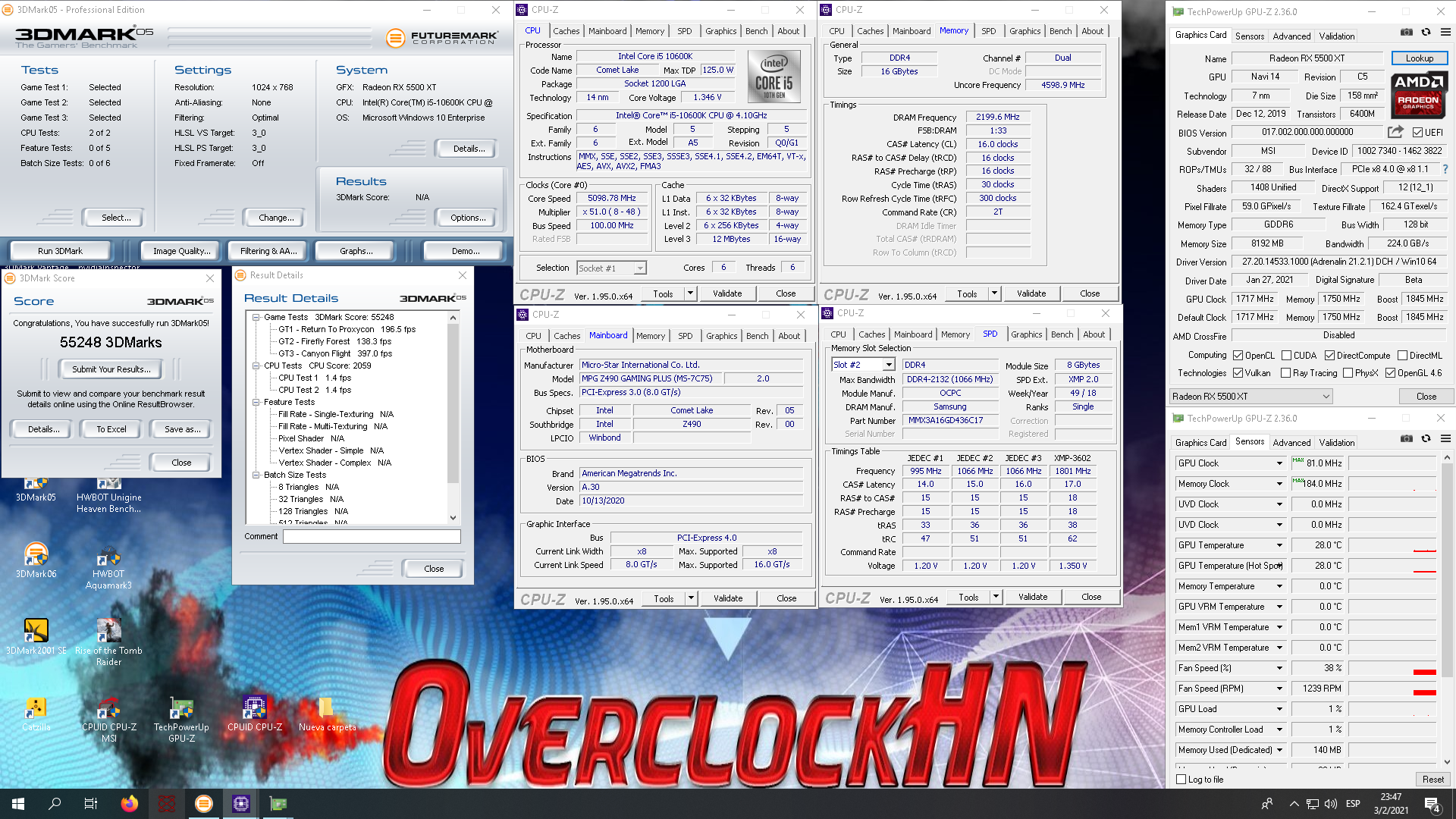Switch to 3DMark05 taskbar icon
1456x819 pixels.
[x=204, y=804]
